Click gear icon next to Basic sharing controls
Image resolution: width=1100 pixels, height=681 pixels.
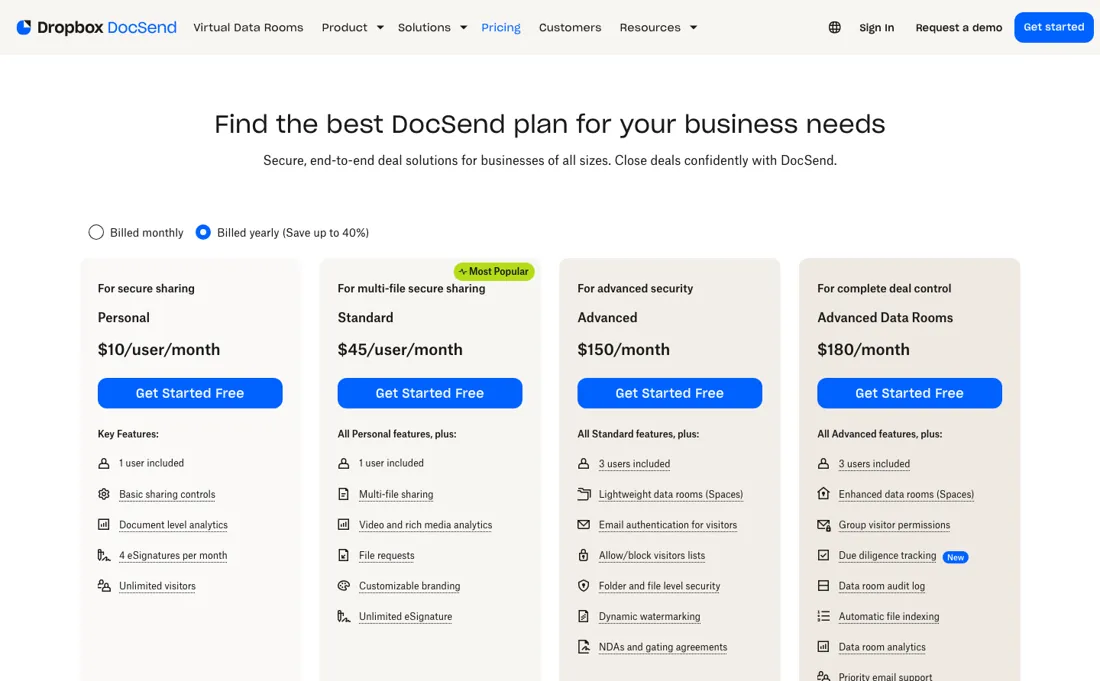[104, 494]
